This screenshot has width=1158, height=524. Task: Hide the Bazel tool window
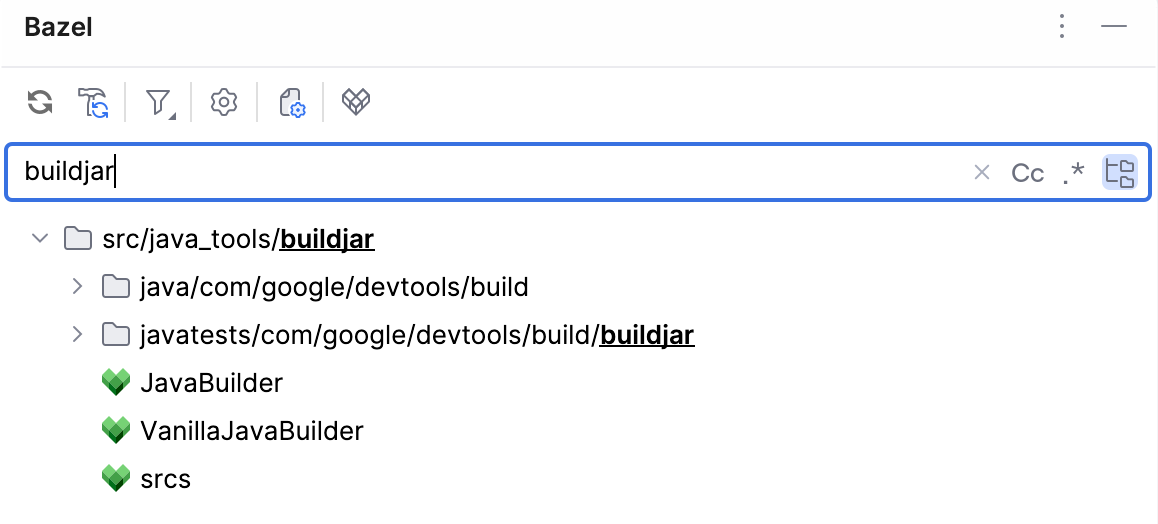click(1114, 27)
